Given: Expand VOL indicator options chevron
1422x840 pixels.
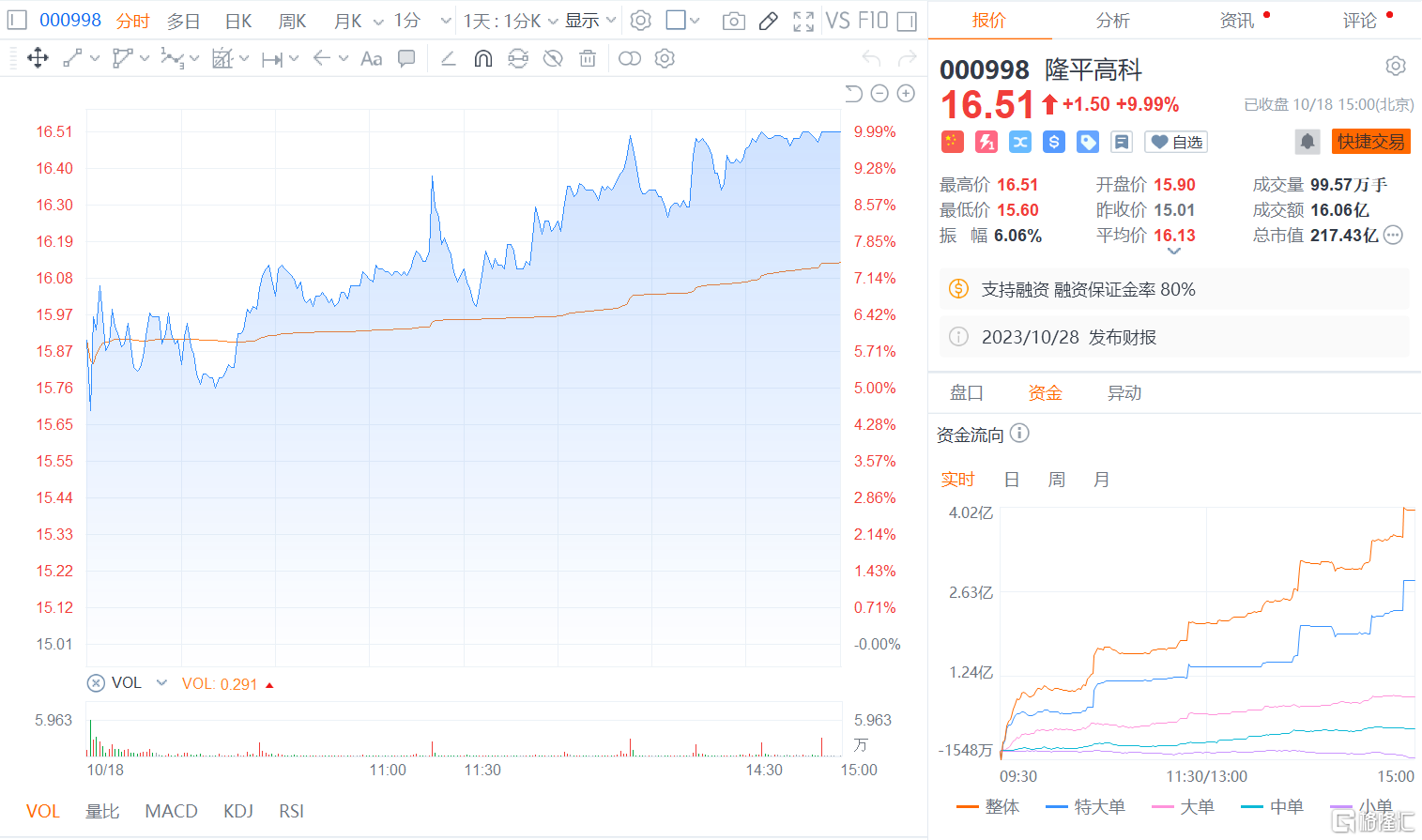Looking at the screenshot, I should pos(161,682).
